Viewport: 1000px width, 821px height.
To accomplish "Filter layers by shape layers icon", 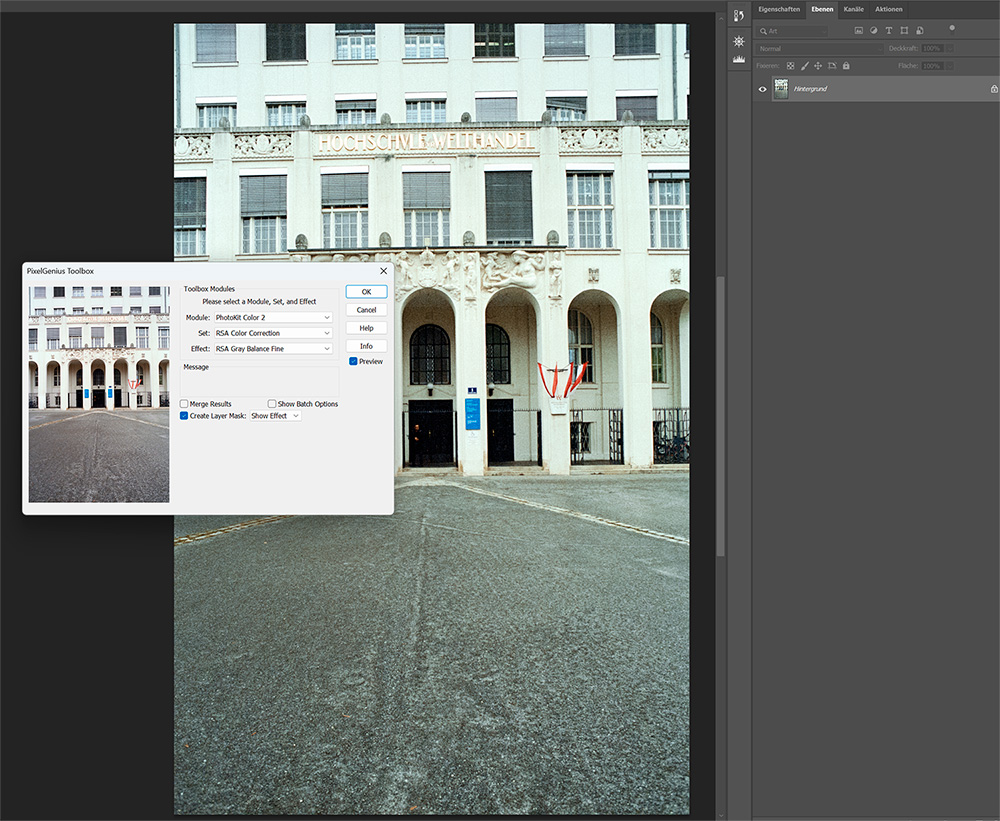I will (x=904, y=31).
